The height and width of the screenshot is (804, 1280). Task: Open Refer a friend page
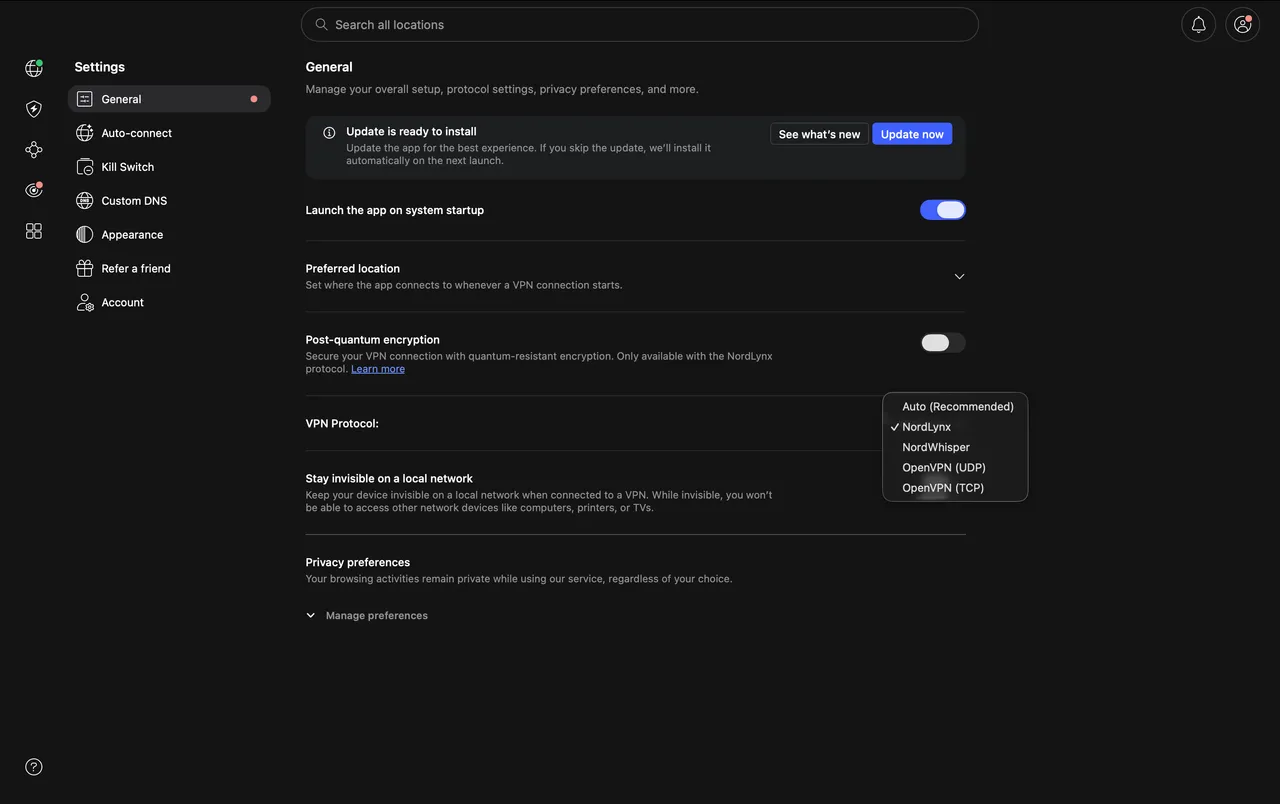(x=169, y=268)
